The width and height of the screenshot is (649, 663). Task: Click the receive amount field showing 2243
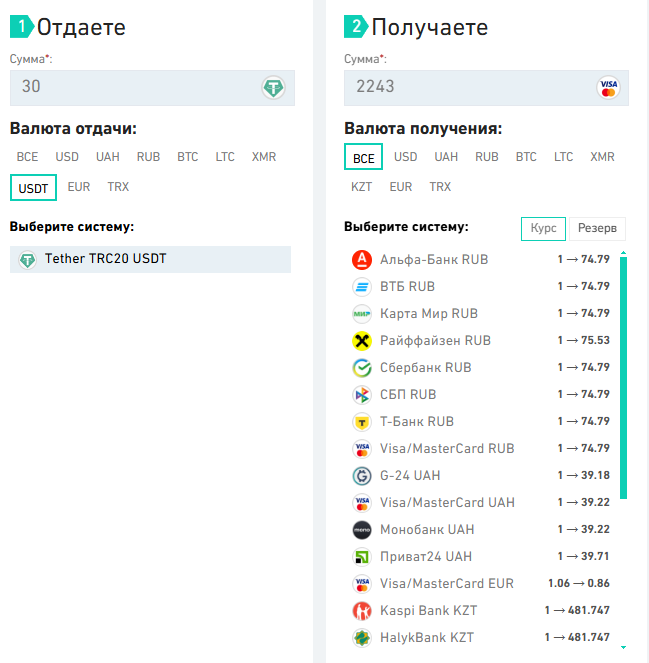(486, 88)
